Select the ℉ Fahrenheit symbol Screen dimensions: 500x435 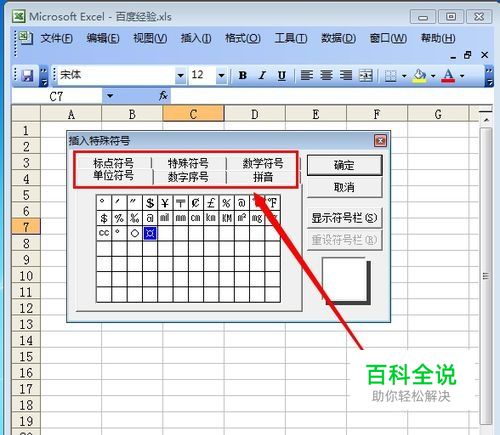272,203
